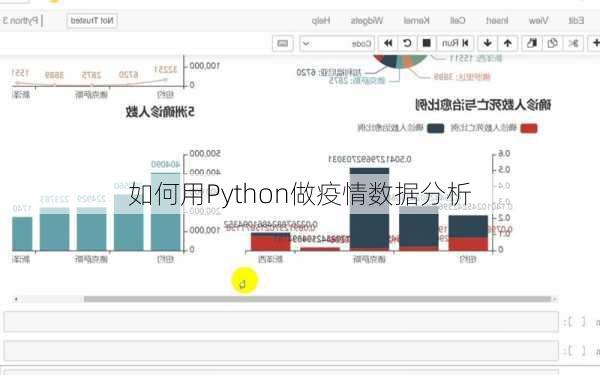Image resolution: width=600 pixels, height=375 pixels.
Task: Click the shortest teal bar at the chart edge
Action: [22, 234]
